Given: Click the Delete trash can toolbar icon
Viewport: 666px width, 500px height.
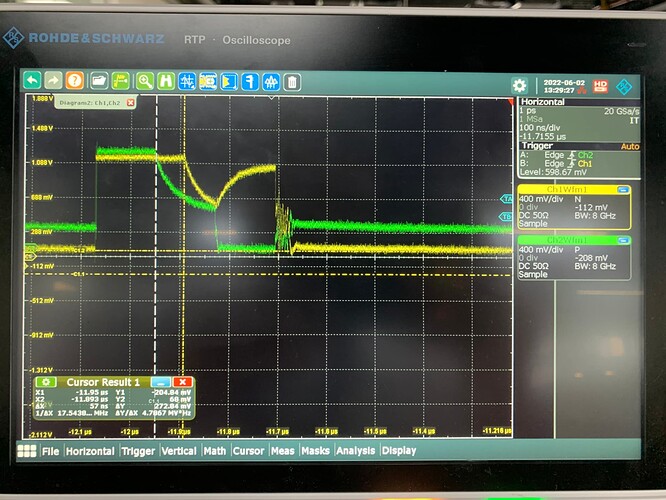Looking at the screenshot, I should pyautogui.click(x=292, y=82).
